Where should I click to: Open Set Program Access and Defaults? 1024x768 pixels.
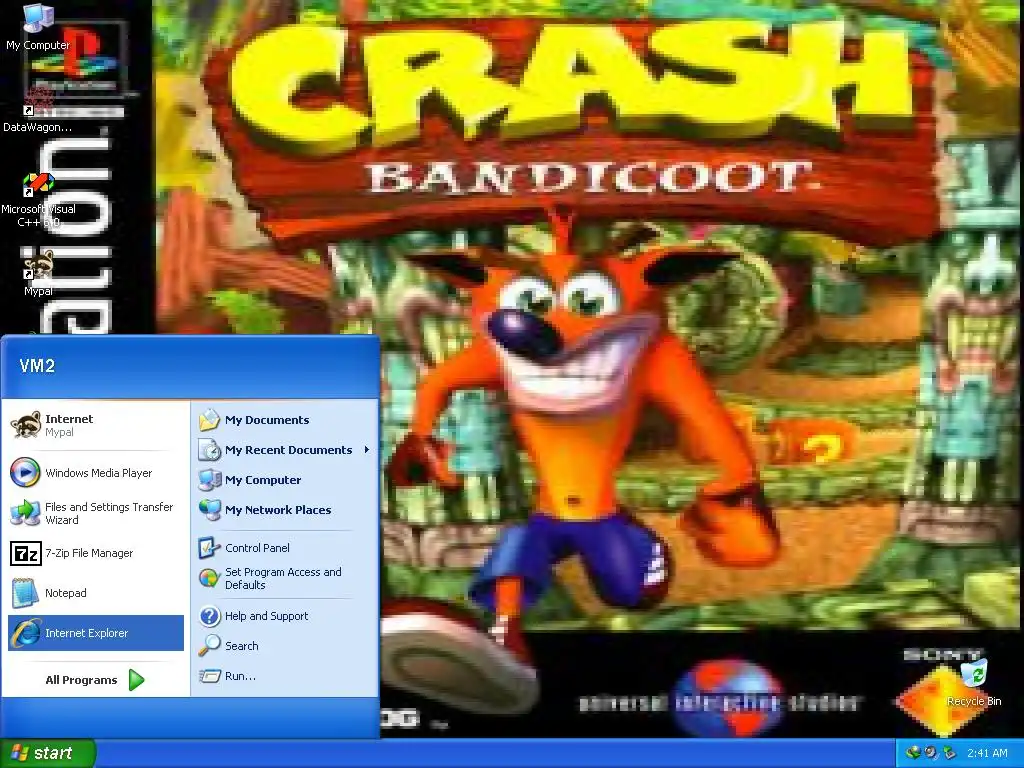click(284, 579)
